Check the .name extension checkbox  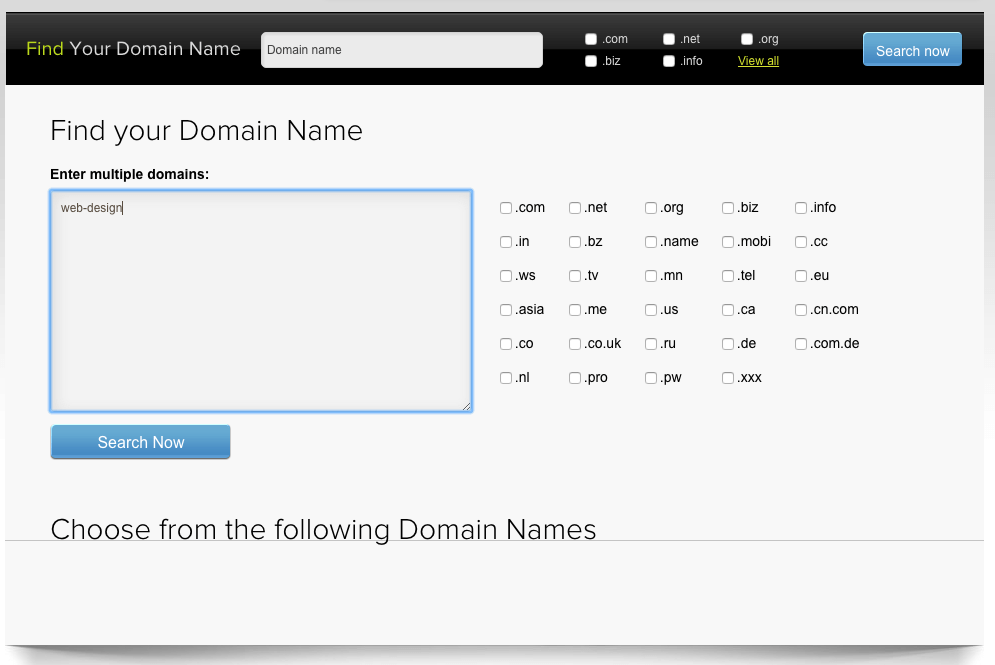click(x=650, y=241)
